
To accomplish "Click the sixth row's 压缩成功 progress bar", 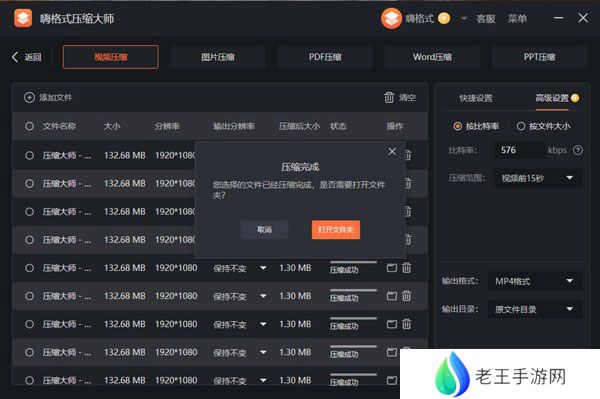I will pos(354,290).
